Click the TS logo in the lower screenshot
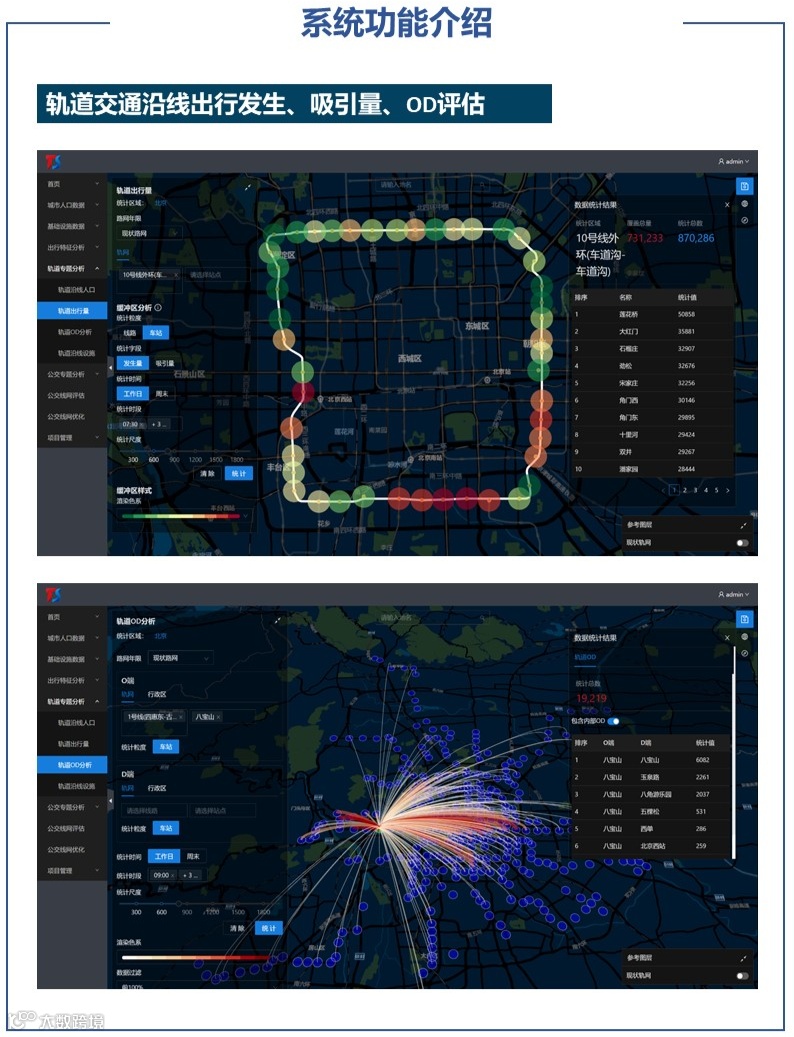 (x=53, y=595)
